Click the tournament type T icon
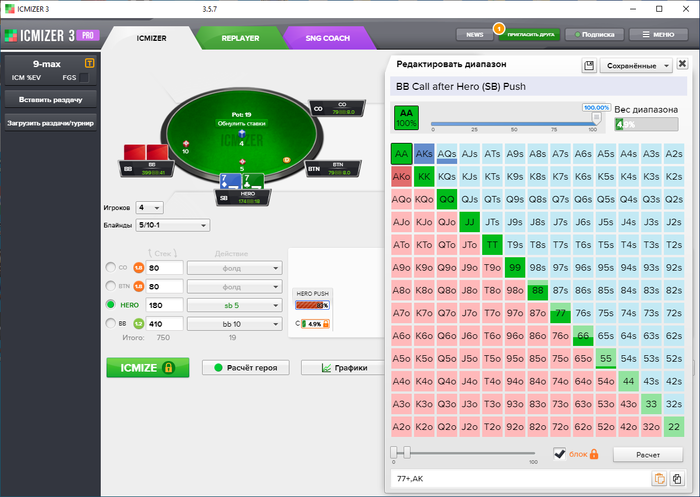700x497 pixels. coord(89,63)
